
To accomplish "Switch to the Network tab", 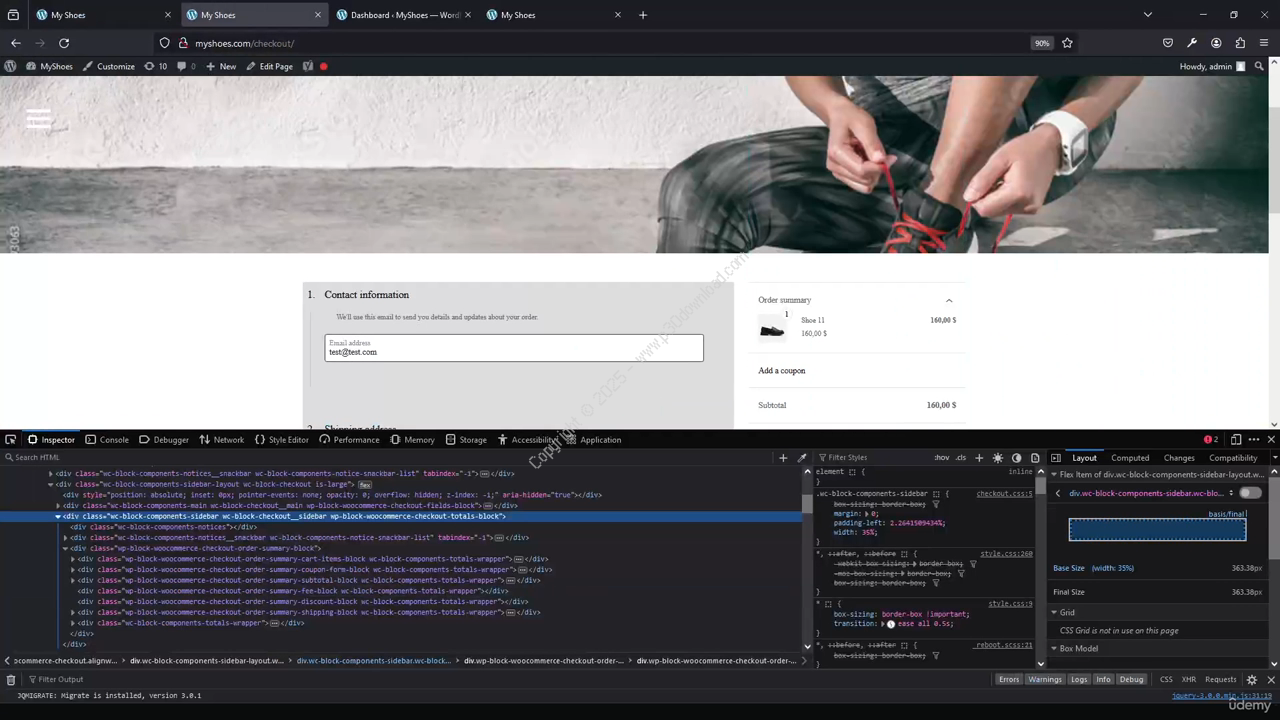I will pos(221,439).
